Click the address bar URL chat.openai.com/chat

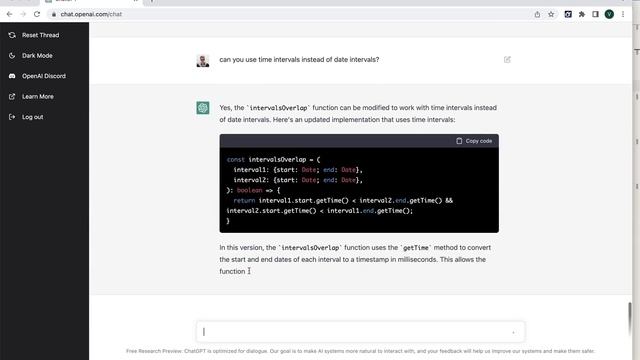tap(91, 14)
